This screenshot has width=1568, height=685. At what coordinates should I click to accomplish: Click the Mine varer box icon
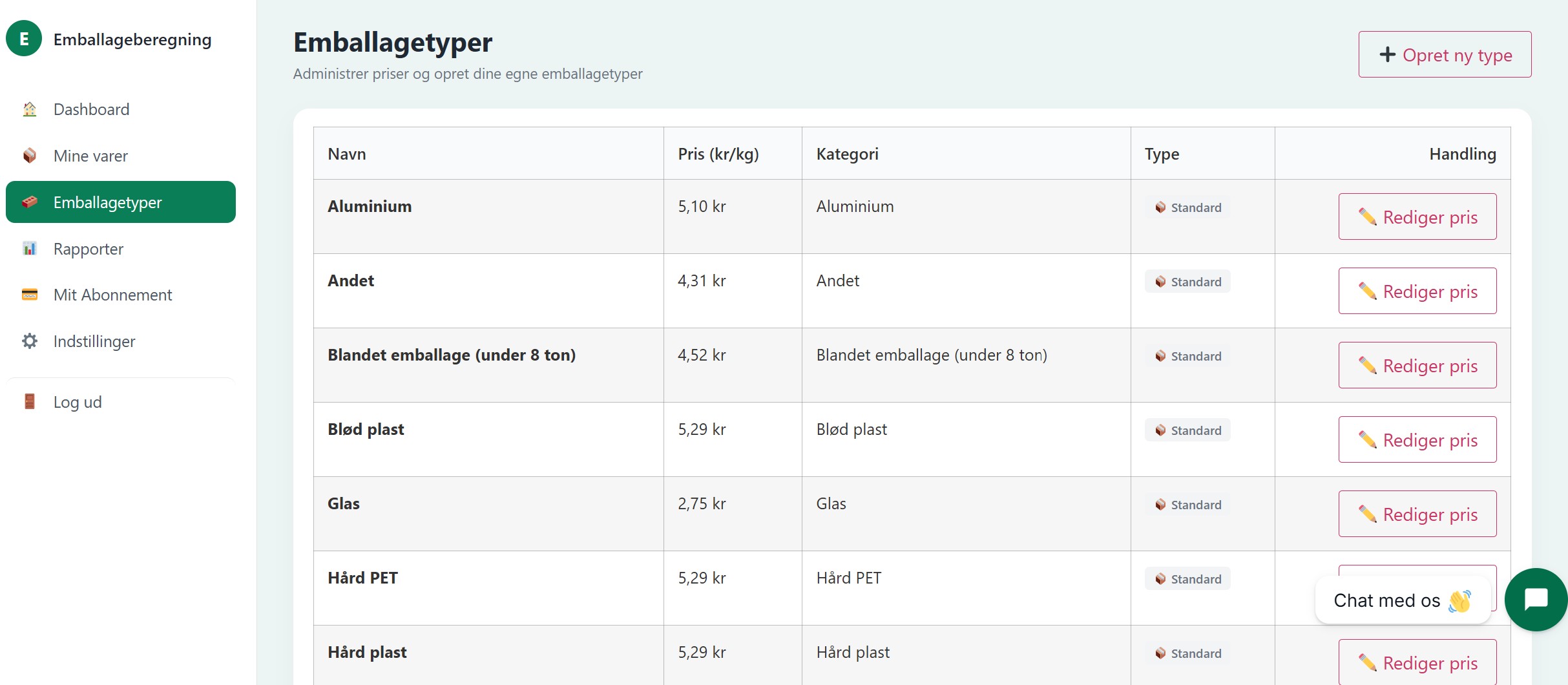(x=30, y=156)
